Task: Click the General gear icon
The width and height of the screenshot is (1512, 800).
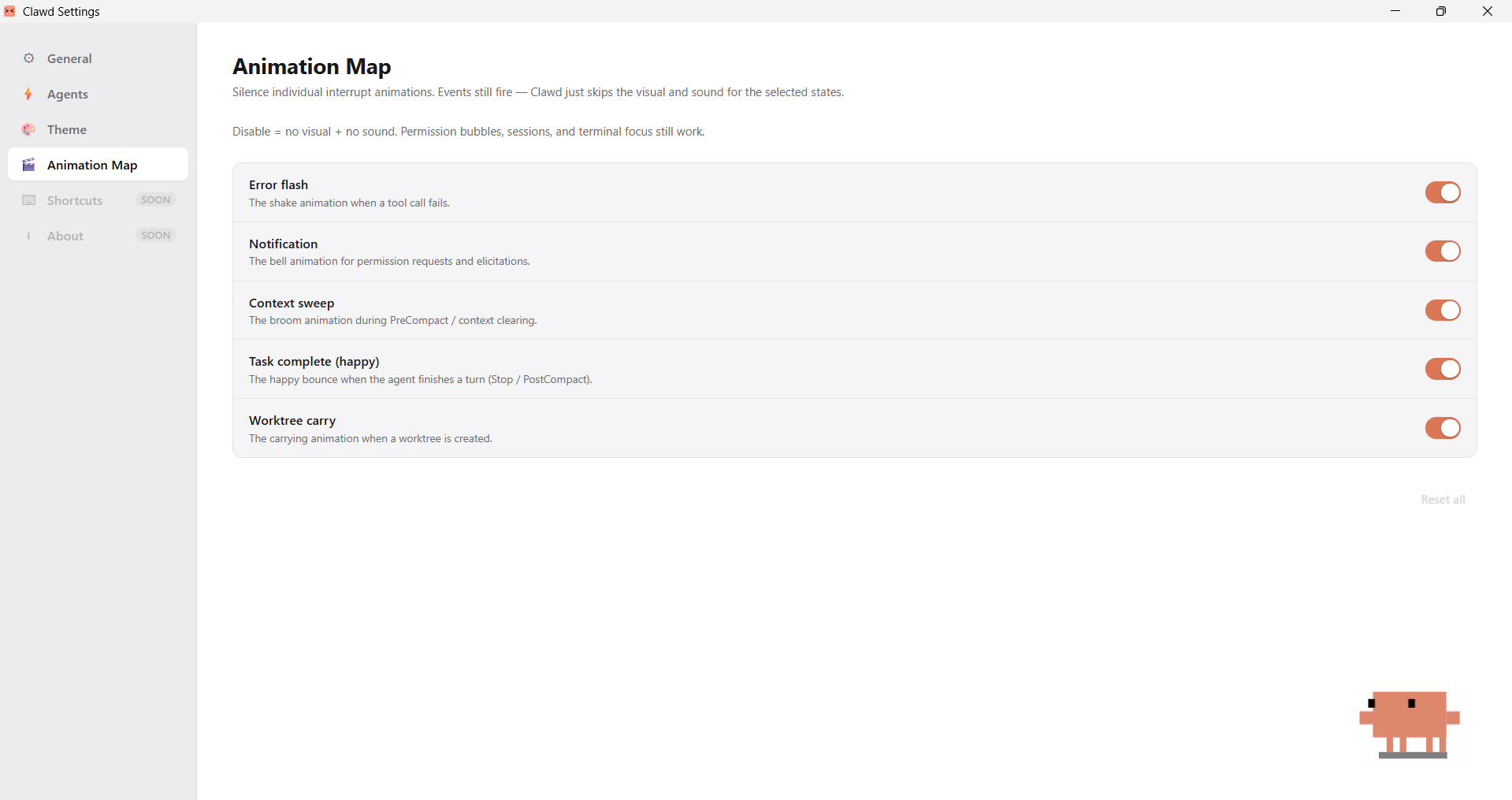Action: pos(29,58)
